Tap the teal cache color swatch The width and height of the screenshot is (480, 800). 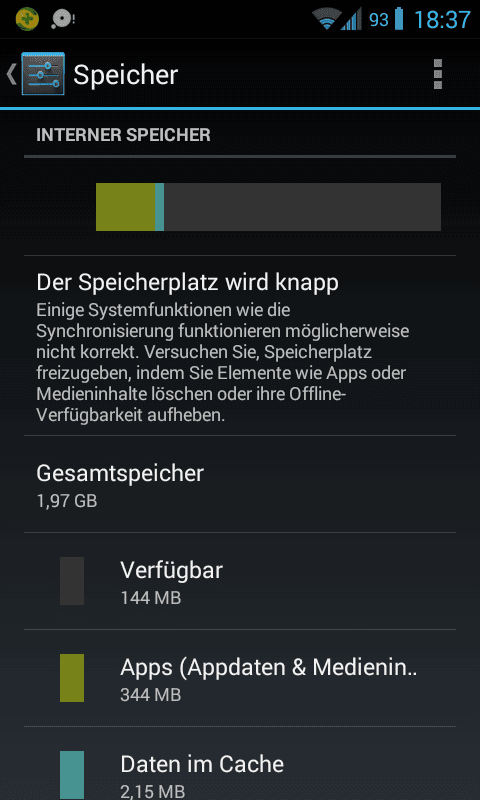pos(72,775)
